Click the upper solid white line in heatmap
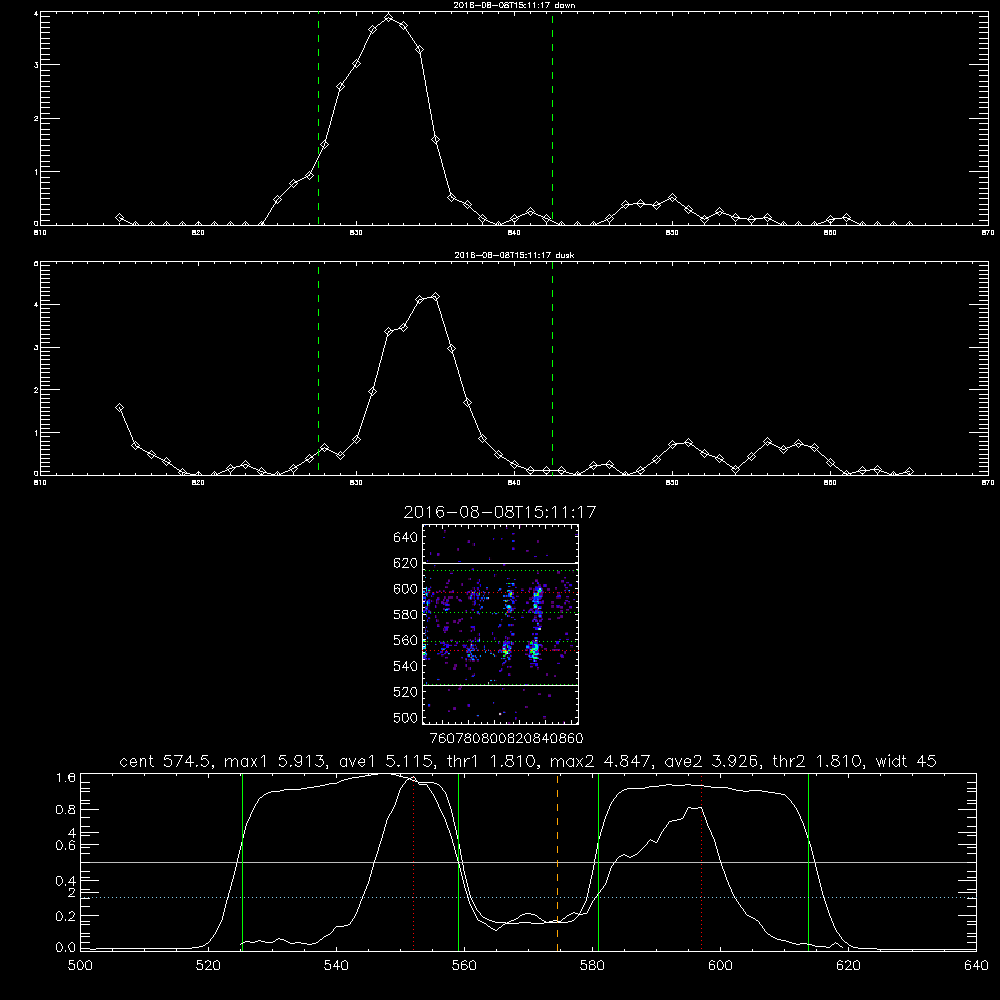This screenshot has width=1000, height=1000. tap(500, 563)
